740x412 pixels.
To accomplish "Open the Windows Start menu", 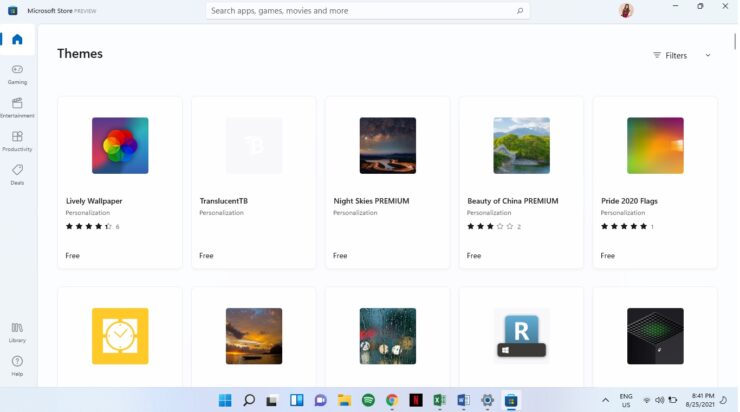I will (x=225, y=400).
